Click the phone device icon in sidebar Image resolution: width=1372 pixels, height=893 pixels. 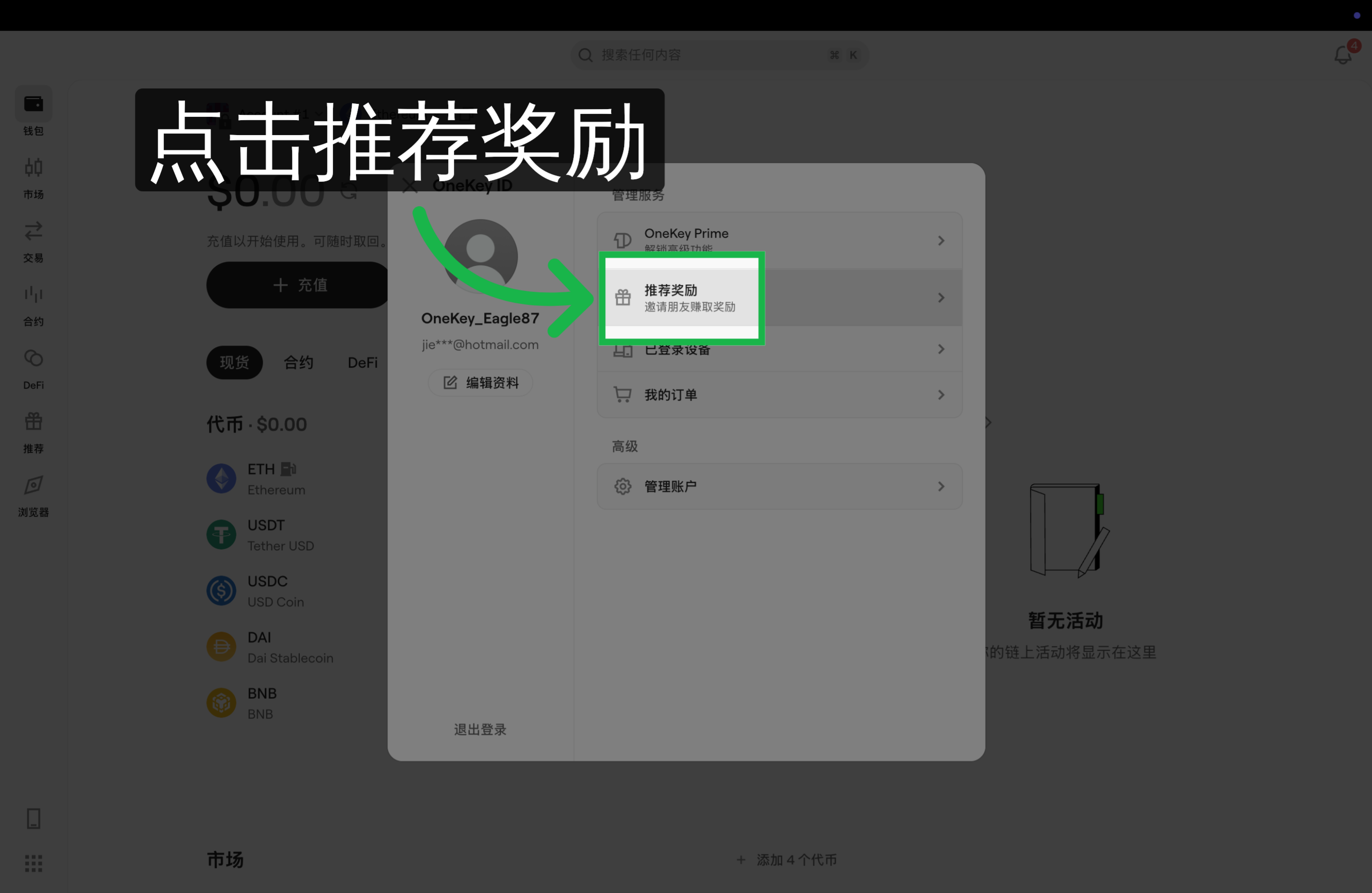[x=34, y=819]
